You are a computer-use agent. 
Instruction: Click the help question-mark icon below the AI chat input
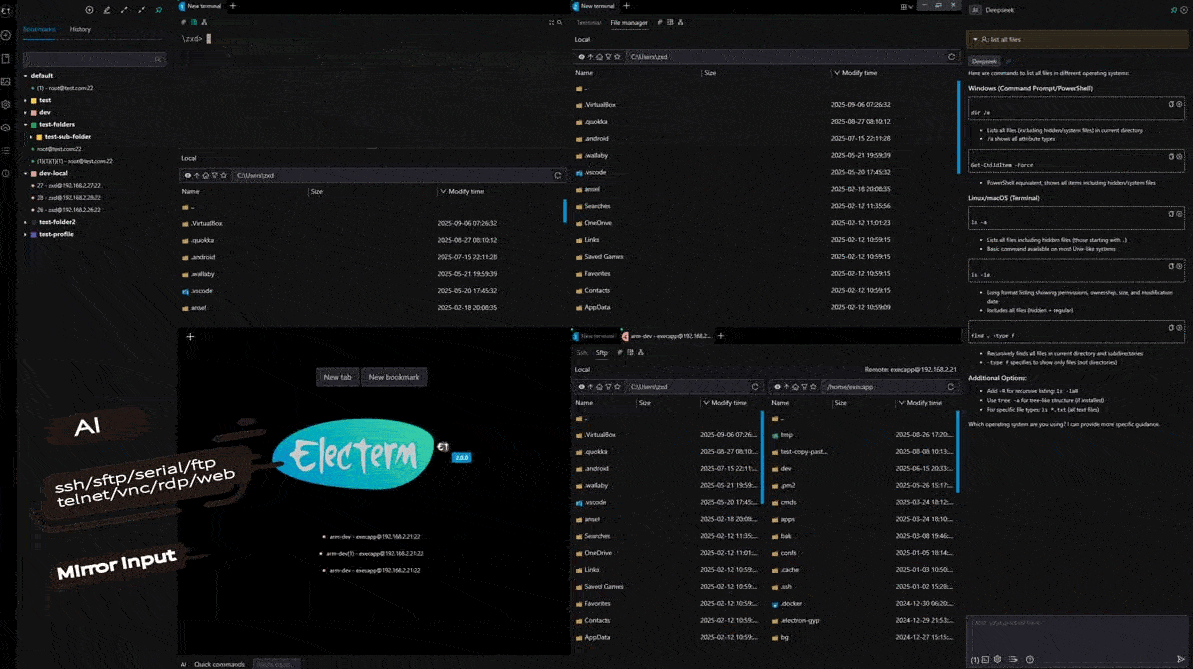(1029, 659)
